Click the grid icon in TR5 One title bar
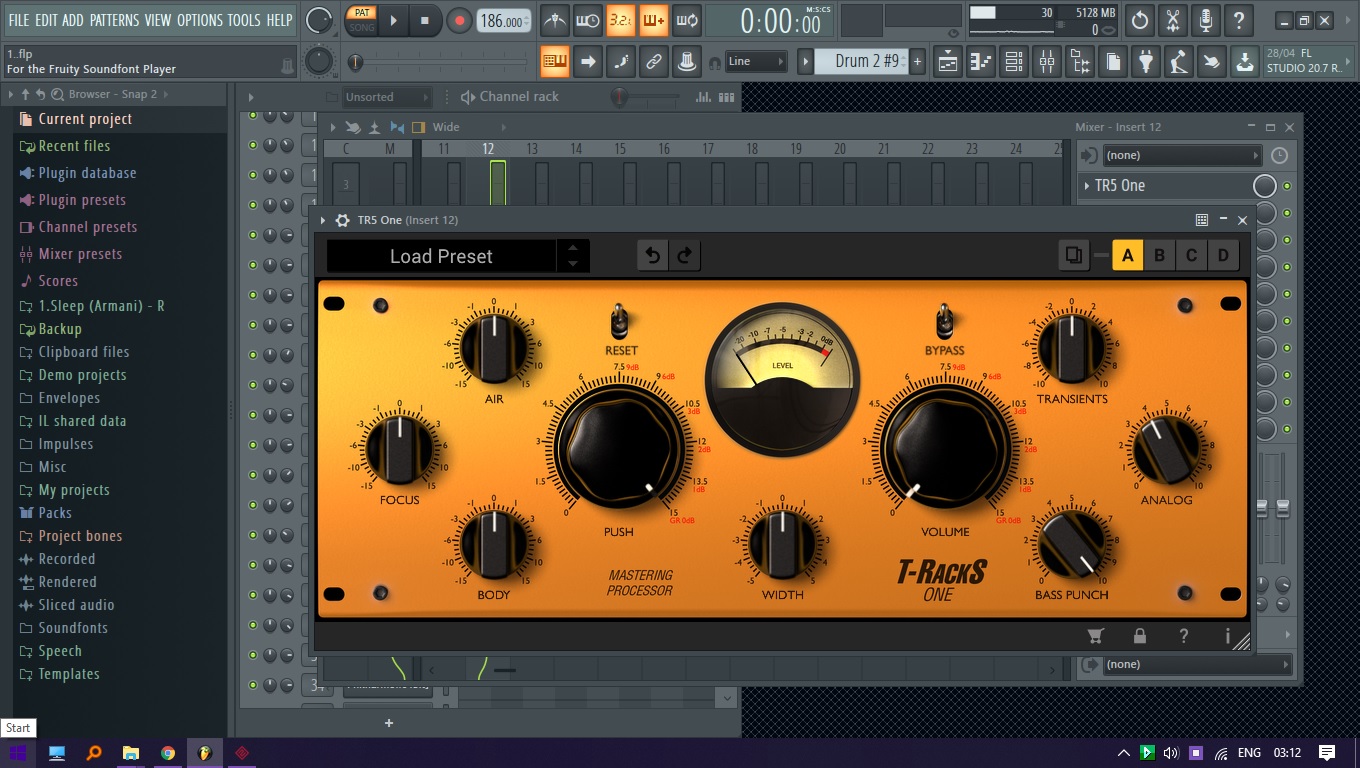 pyautogui.click(x=1202, y=220)
